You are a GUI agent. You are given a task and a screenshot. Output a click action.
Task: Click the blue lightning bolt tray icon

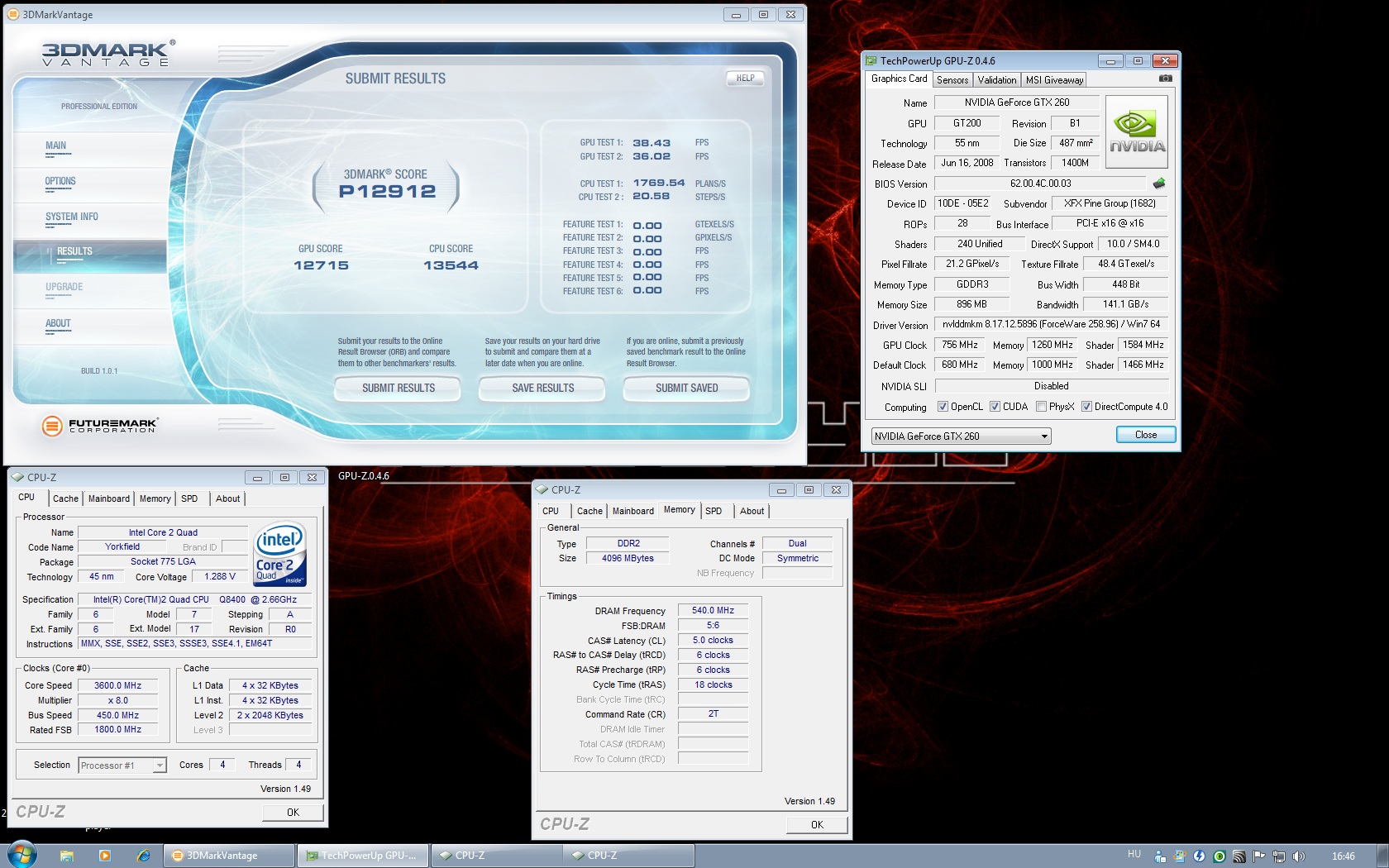[x=1199, y=856]
